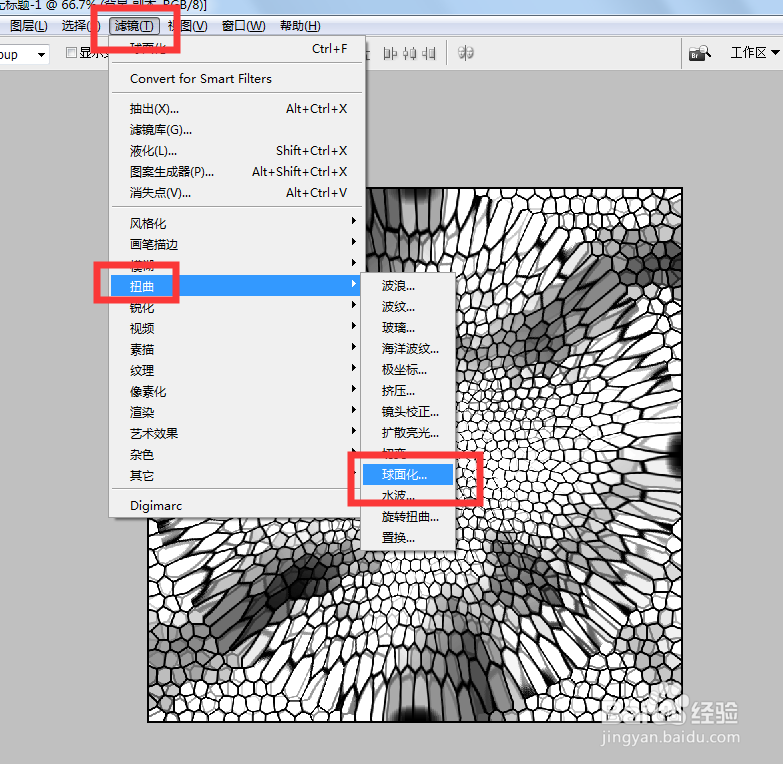Screen dimensions: 783x764
Task: Expand the 杂色 submenu
Action: (237, 454)
